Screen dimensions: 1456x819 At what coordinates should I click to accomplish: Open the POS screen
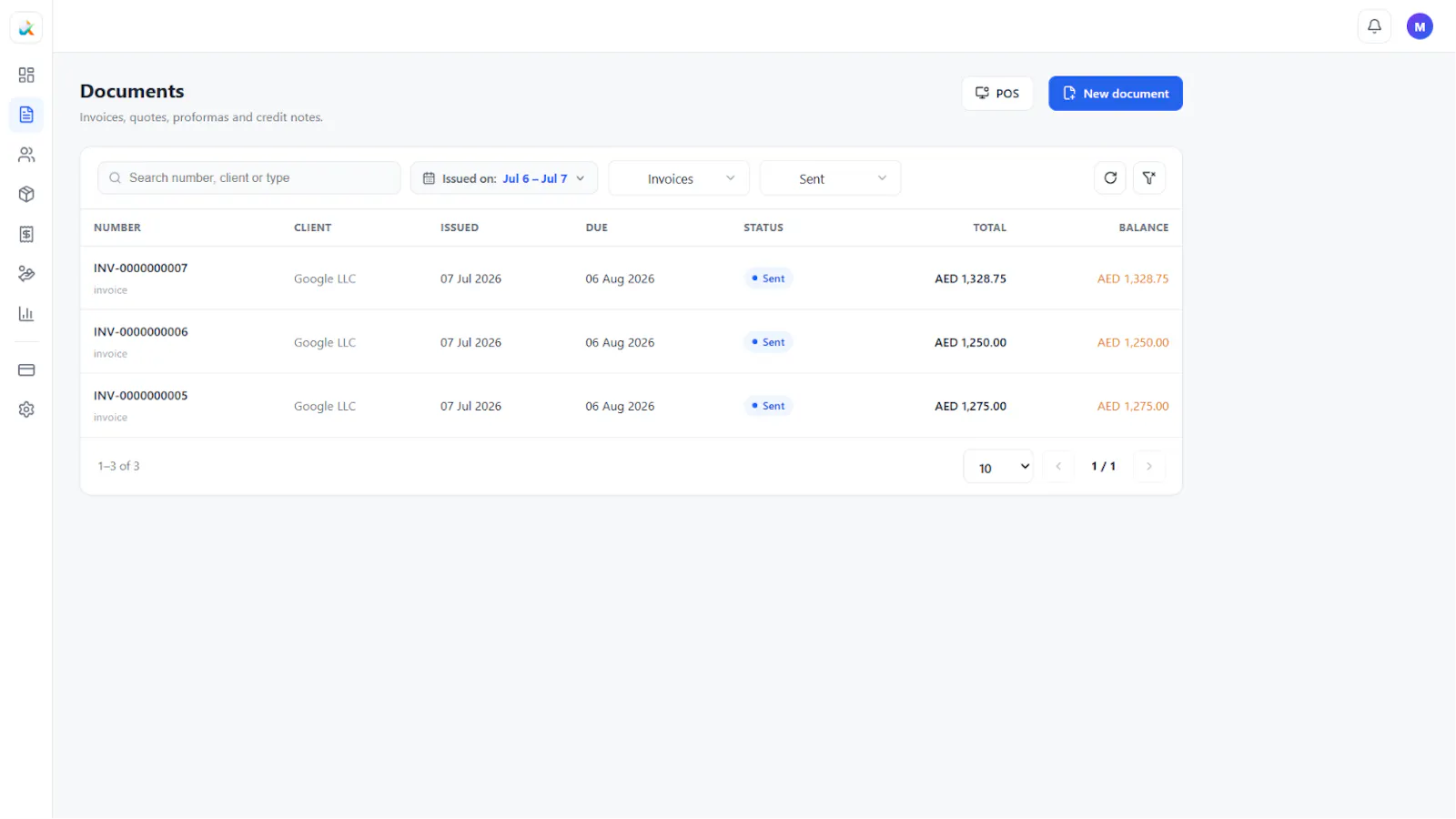[997, 93]
